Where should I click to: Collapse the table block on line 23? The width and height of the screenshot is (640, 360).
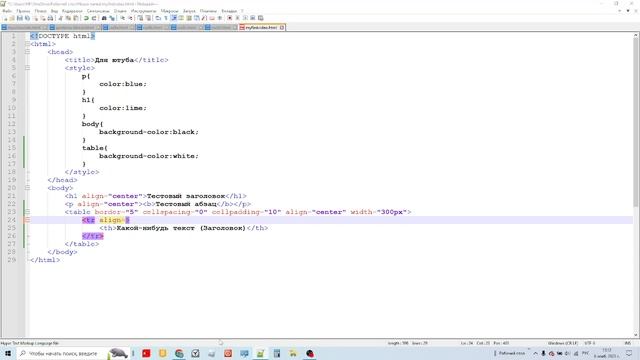coord(27,212)
